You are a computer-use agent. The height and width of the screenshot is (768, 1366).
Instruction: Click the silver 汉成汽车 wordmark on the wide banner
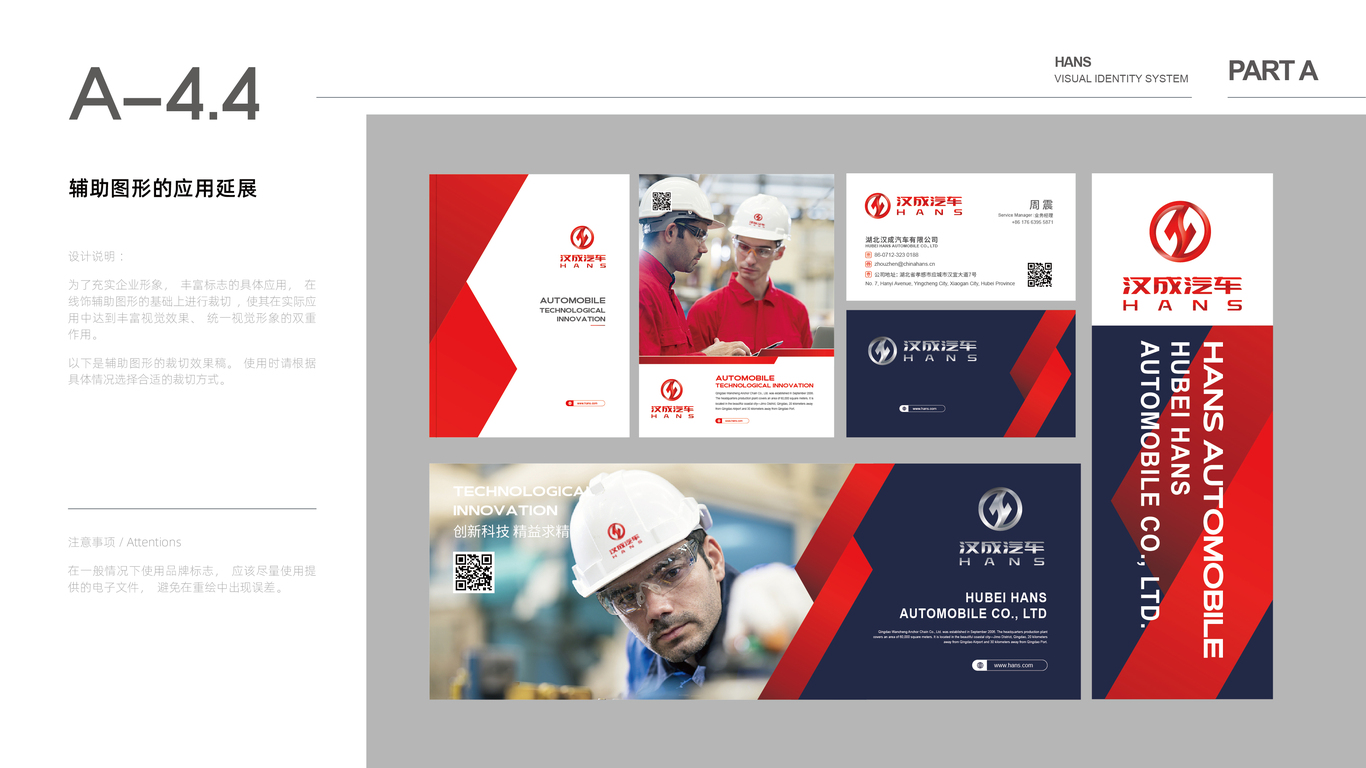tap(1002, 548)
